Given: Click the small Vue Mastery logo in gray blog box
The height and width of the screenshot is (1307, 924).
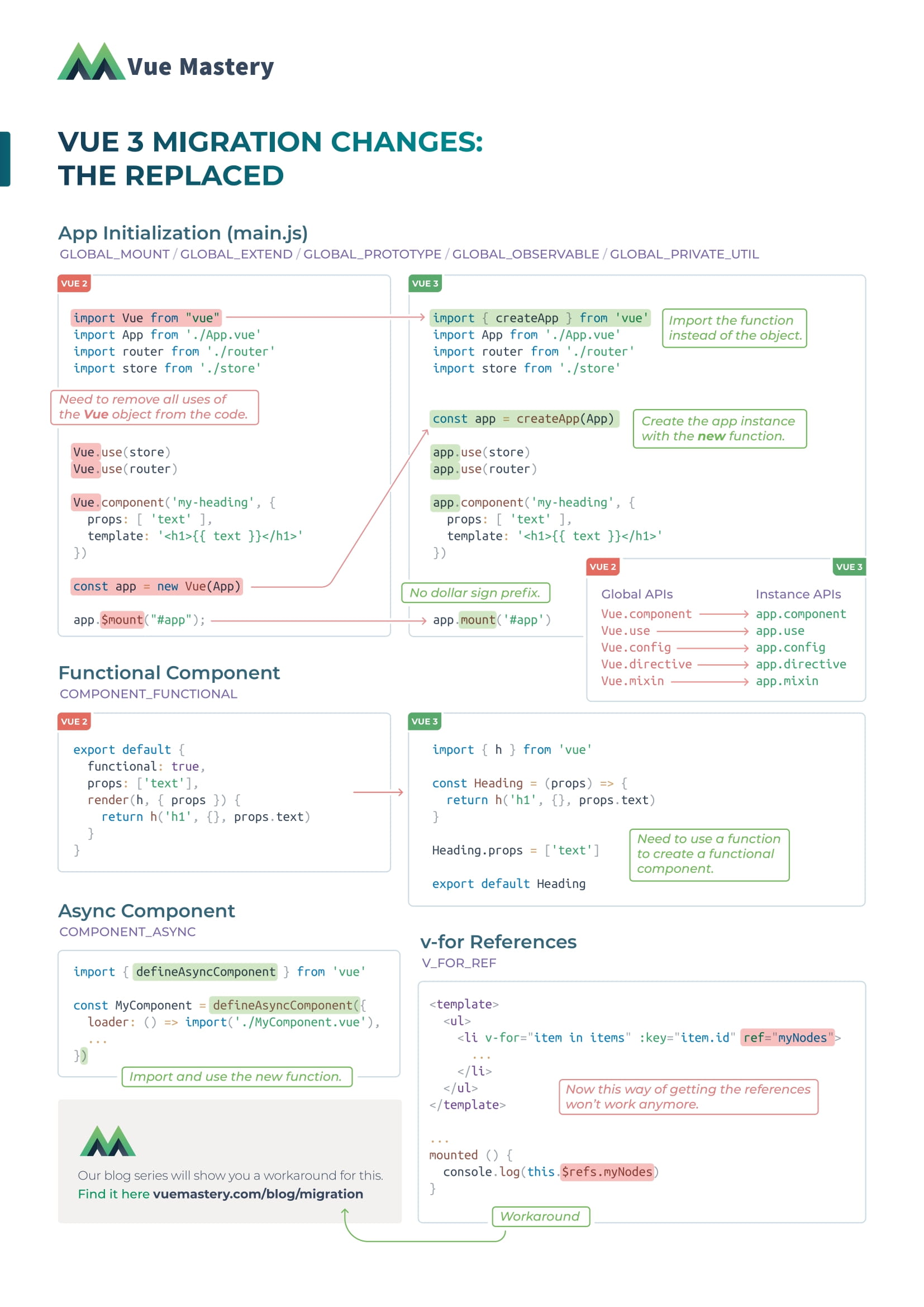Looking at the screenshot, I should (x=107, y=1140).
